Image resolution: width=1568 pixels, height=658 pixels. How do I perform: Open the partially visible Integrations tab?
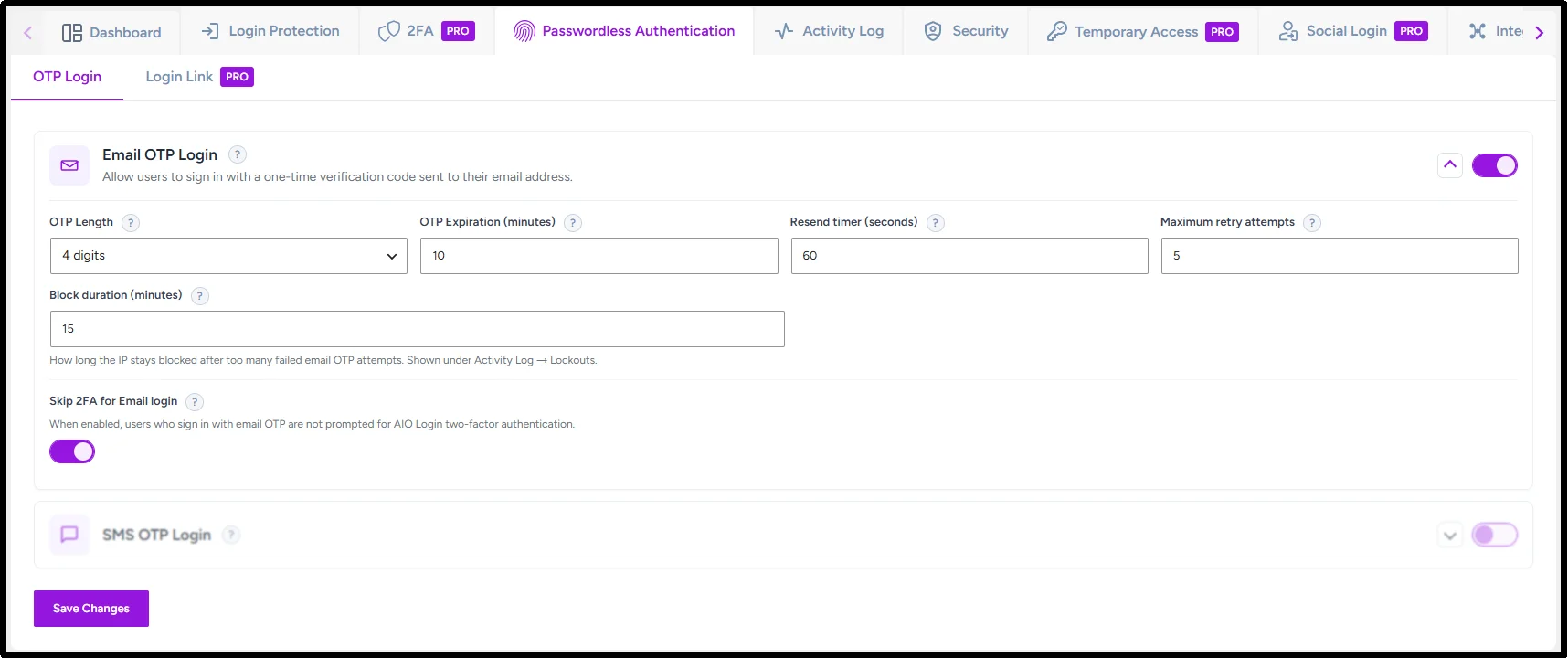1495,31
